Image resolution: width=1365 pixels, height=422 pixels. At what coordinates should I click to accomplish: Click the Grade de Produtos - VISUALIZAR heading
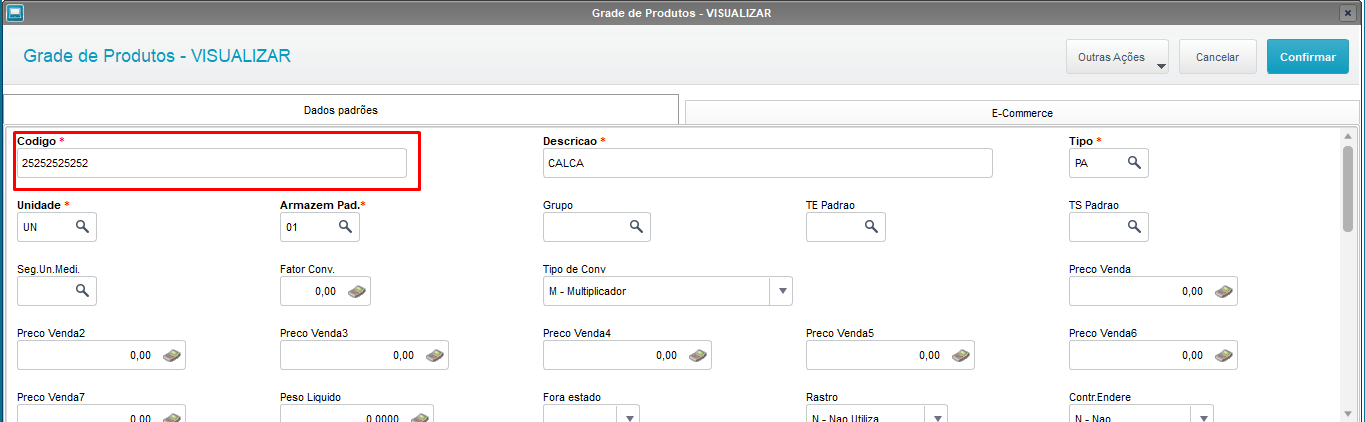tap(157, 56)
